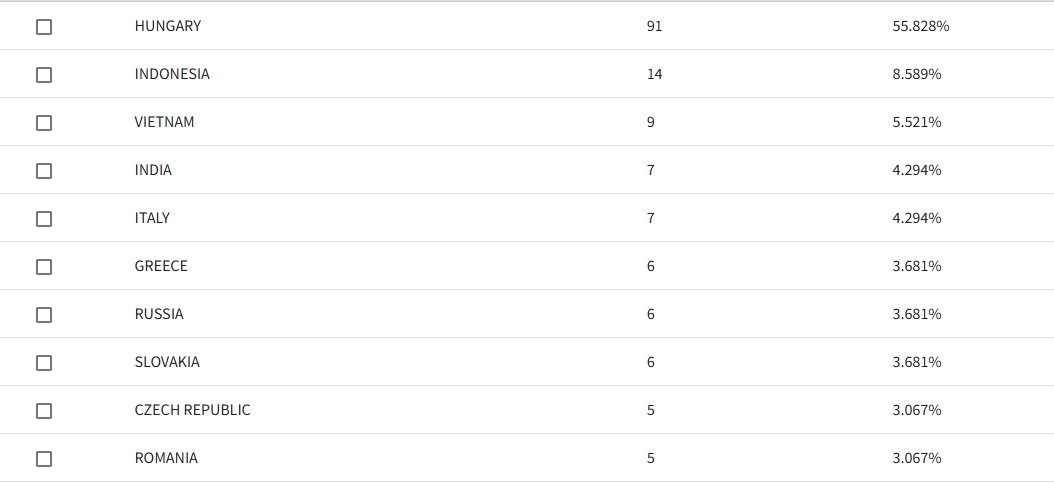
Task: Click the SLOVAKIA country label
Action: point(167,362)
